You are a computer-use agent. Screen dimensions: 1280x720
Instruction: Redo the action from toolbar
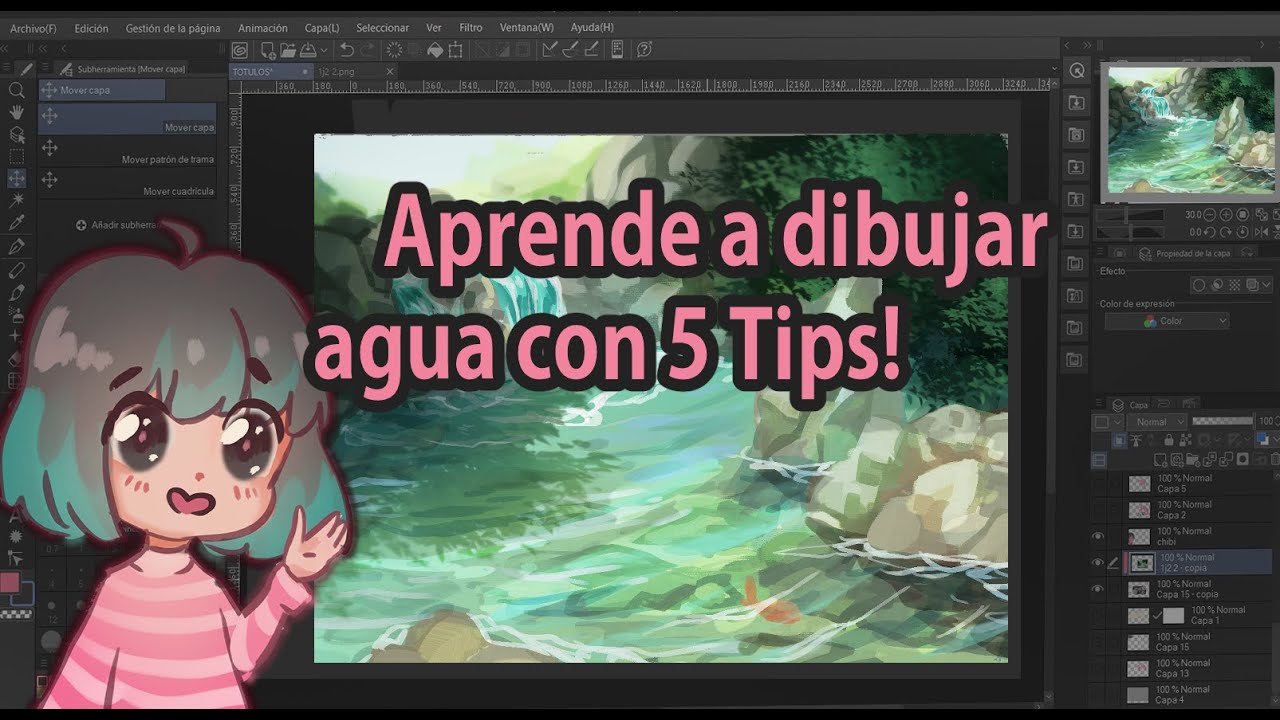(x=368, y=50)
